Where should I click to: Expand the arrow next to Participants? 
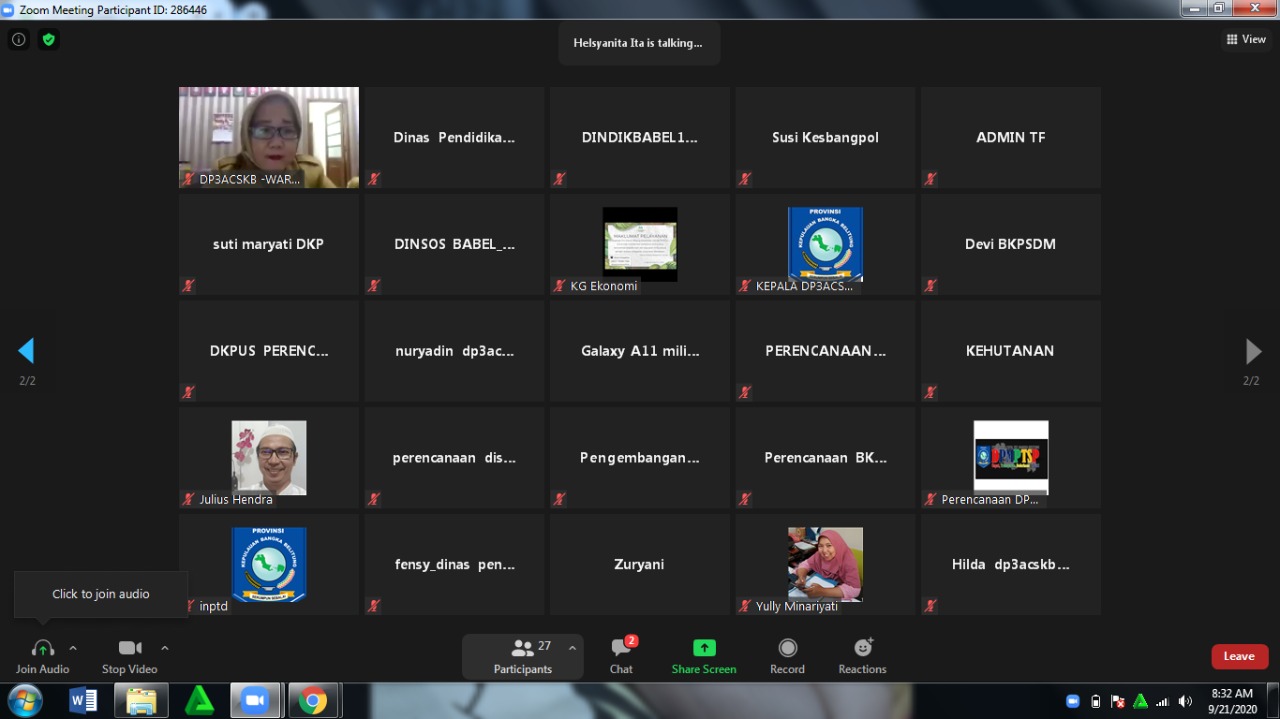[572, 648]
